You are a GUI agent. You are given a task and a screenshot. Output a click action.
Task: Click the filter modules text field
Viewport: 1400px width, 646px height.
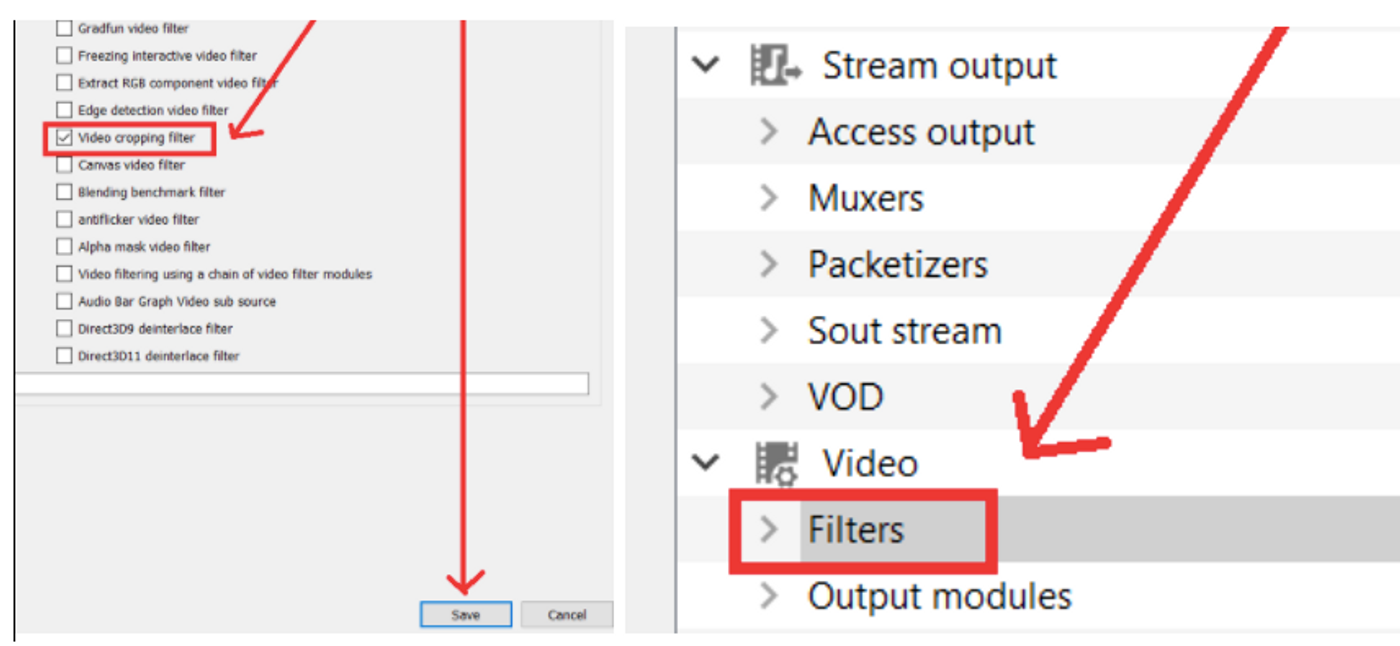(300, 384)
